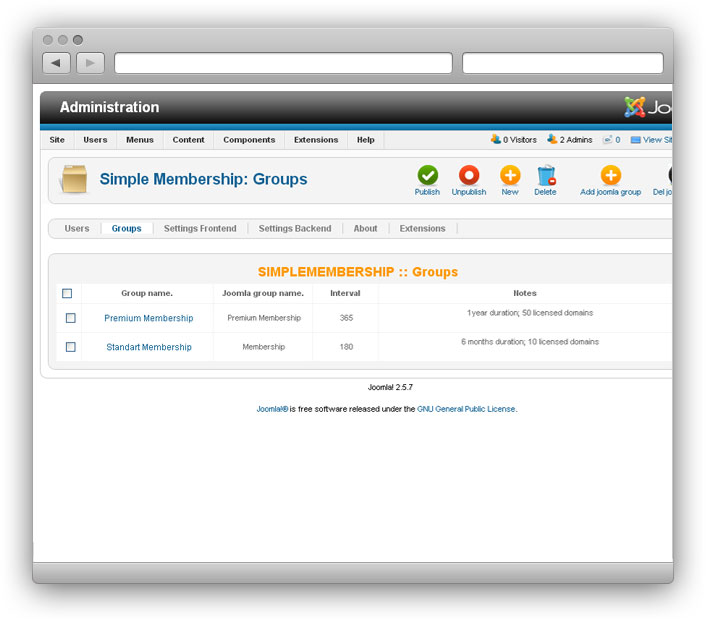706x621 pixels.
Task: Toggle the select-all checkbox in table header
Action: [x=67, y=294]
